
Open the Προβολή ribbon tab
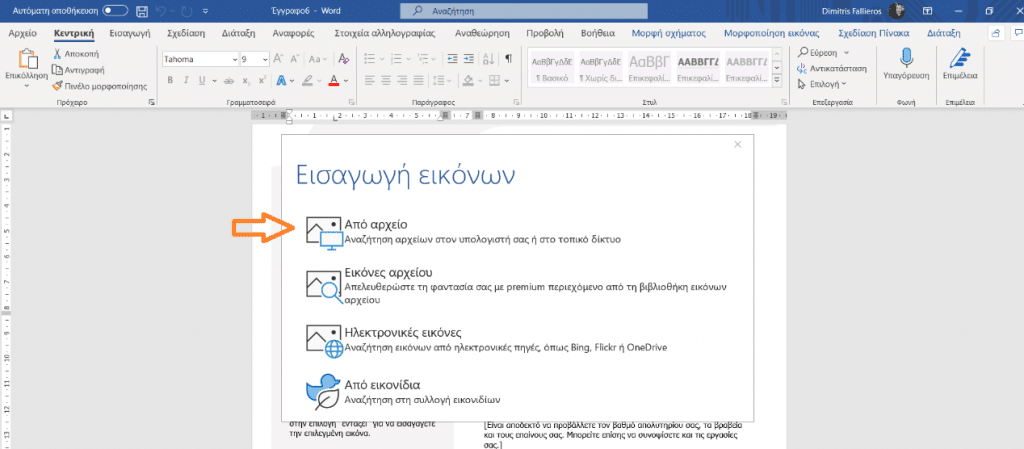(x=545, y=33)
